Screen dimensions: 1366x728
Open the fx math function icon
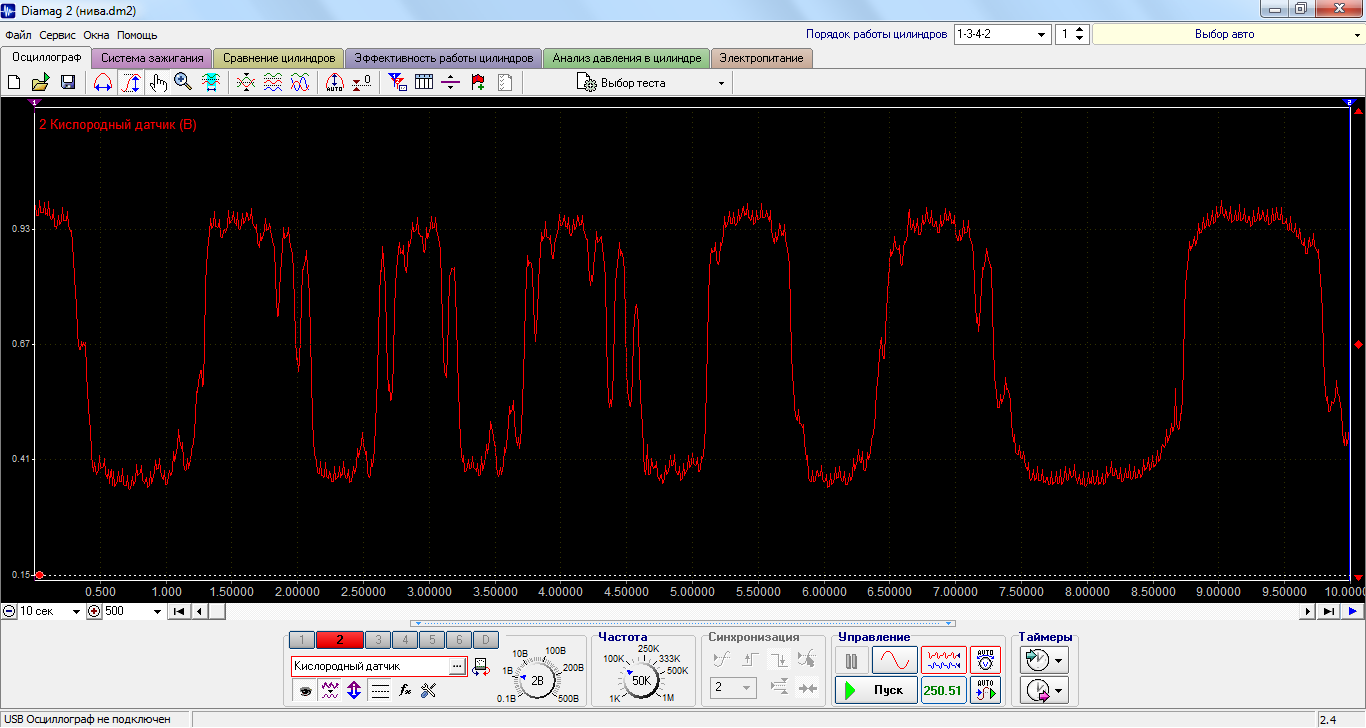405,689
